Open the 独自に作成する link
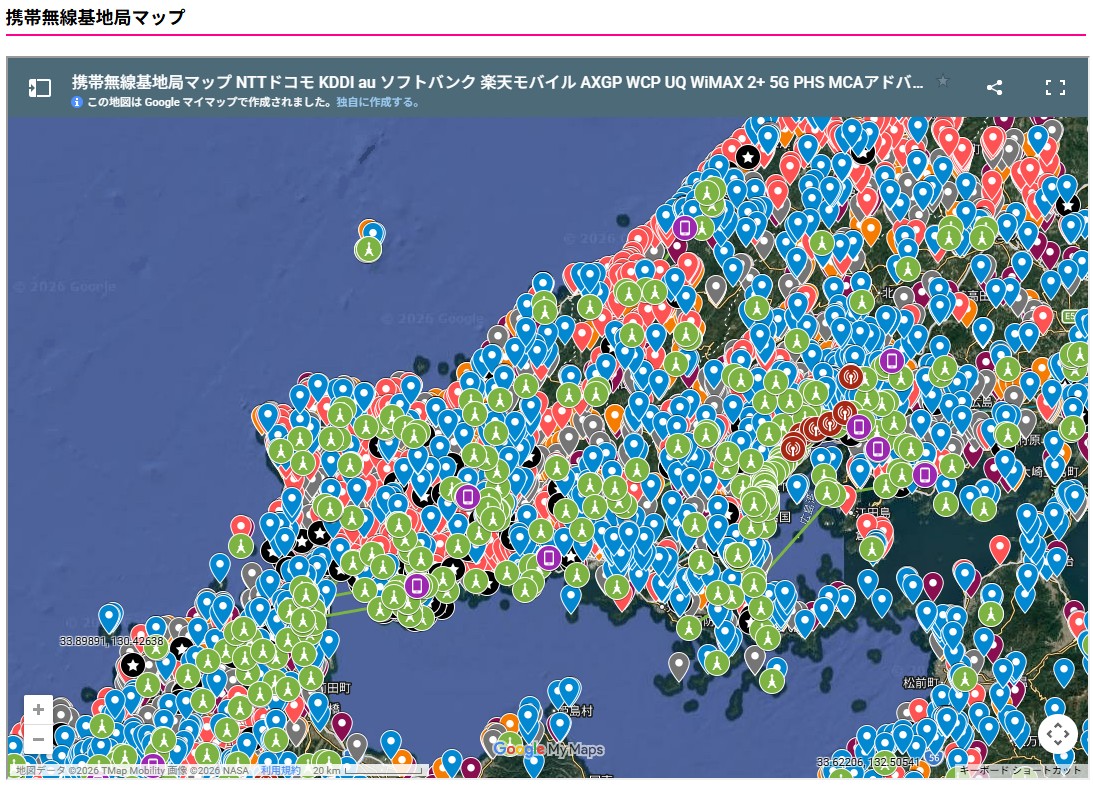 pyautogui.click(x=378, y=102)
